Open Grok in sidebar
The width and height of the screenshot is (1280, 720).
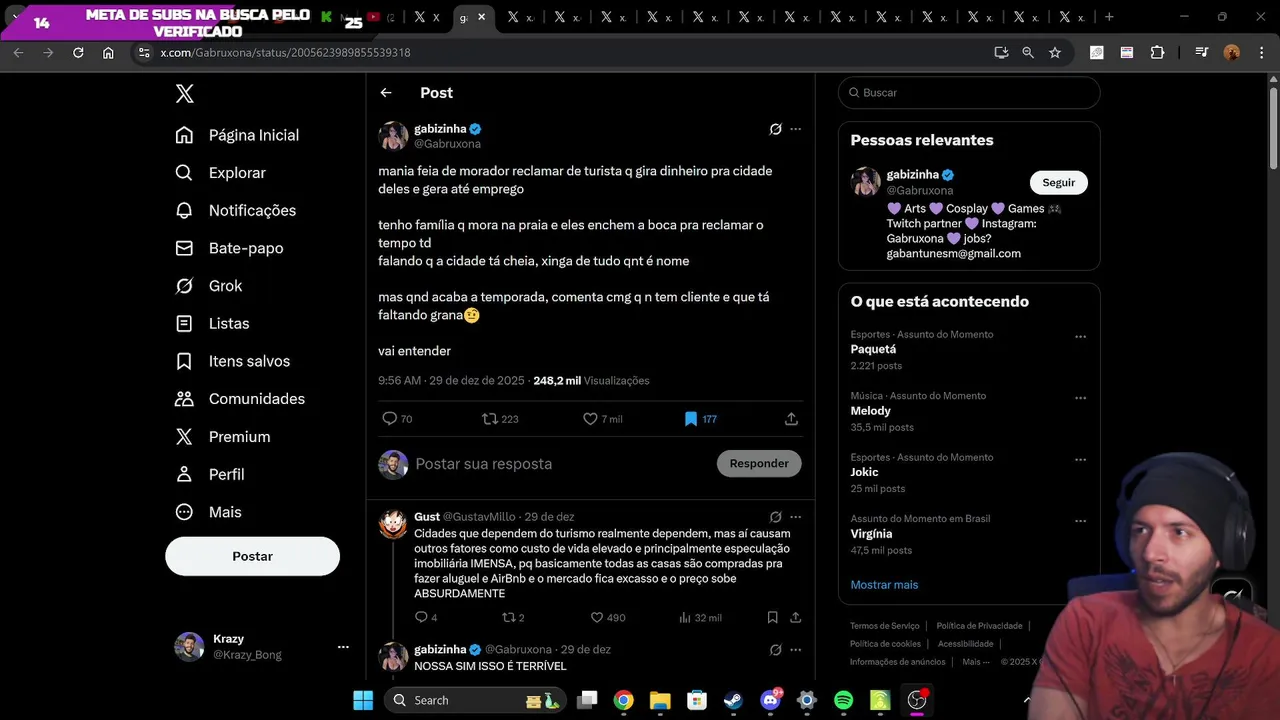pos(209,286)
